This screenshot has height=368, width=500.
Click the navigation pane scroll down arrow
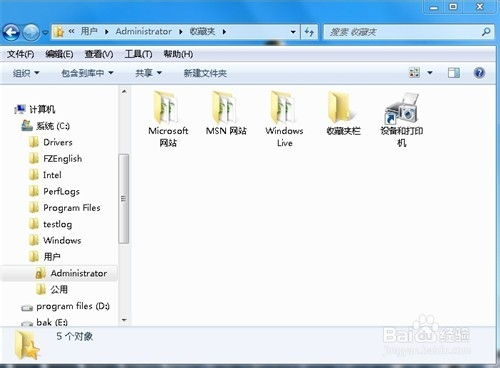[x=124, y=320]
